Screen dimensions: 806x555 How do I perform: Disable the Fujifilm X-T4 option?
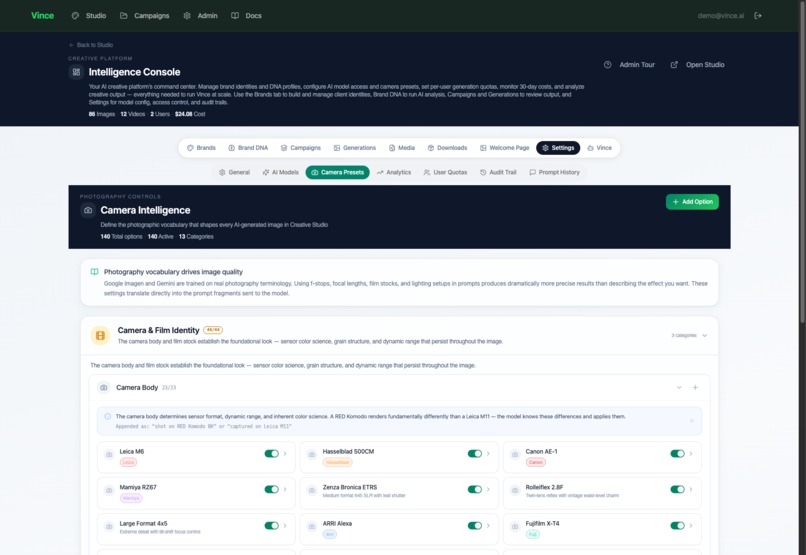click(x=677, y=525)
